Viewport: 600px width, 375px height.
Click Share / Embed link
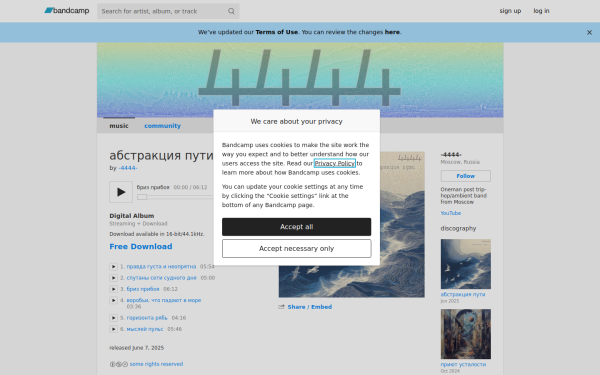(310, 307)
